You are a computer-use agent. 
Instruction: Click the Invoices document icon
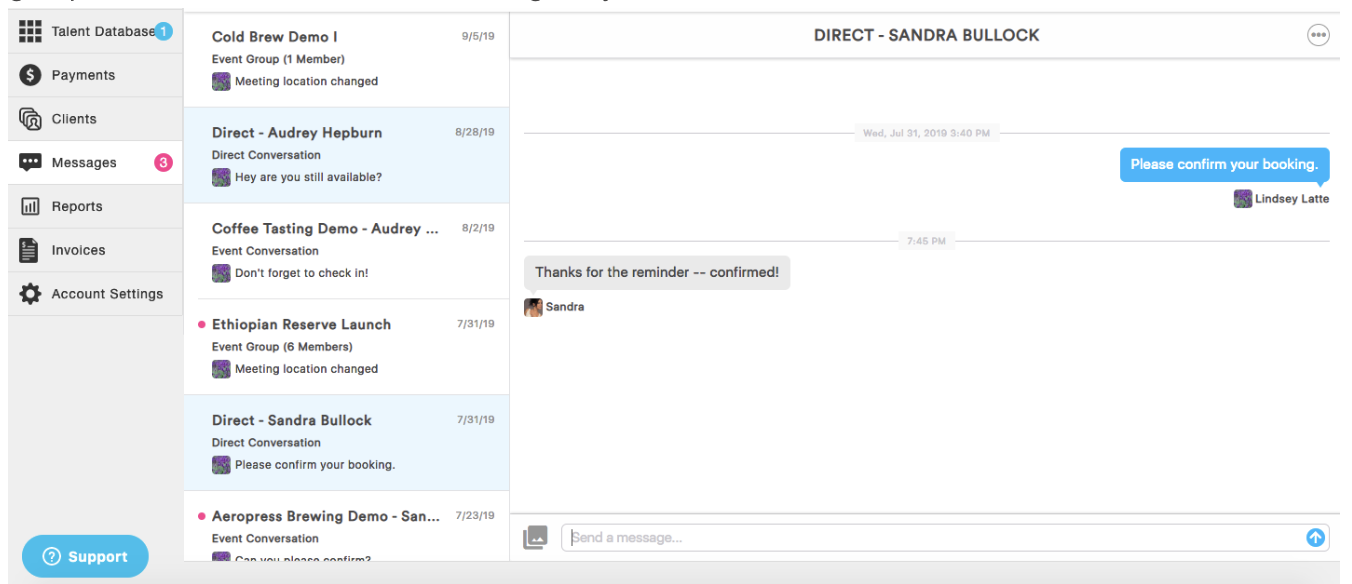point(29,251)
